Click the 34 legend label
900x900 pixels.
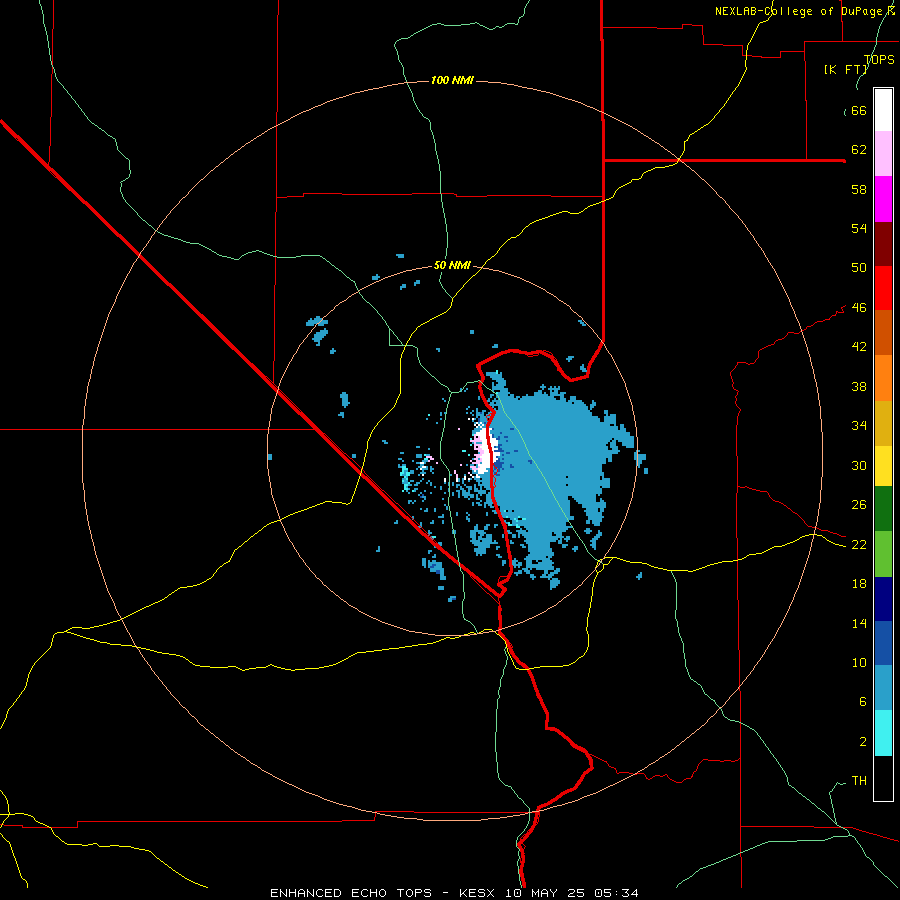click(x=859, y=426)
